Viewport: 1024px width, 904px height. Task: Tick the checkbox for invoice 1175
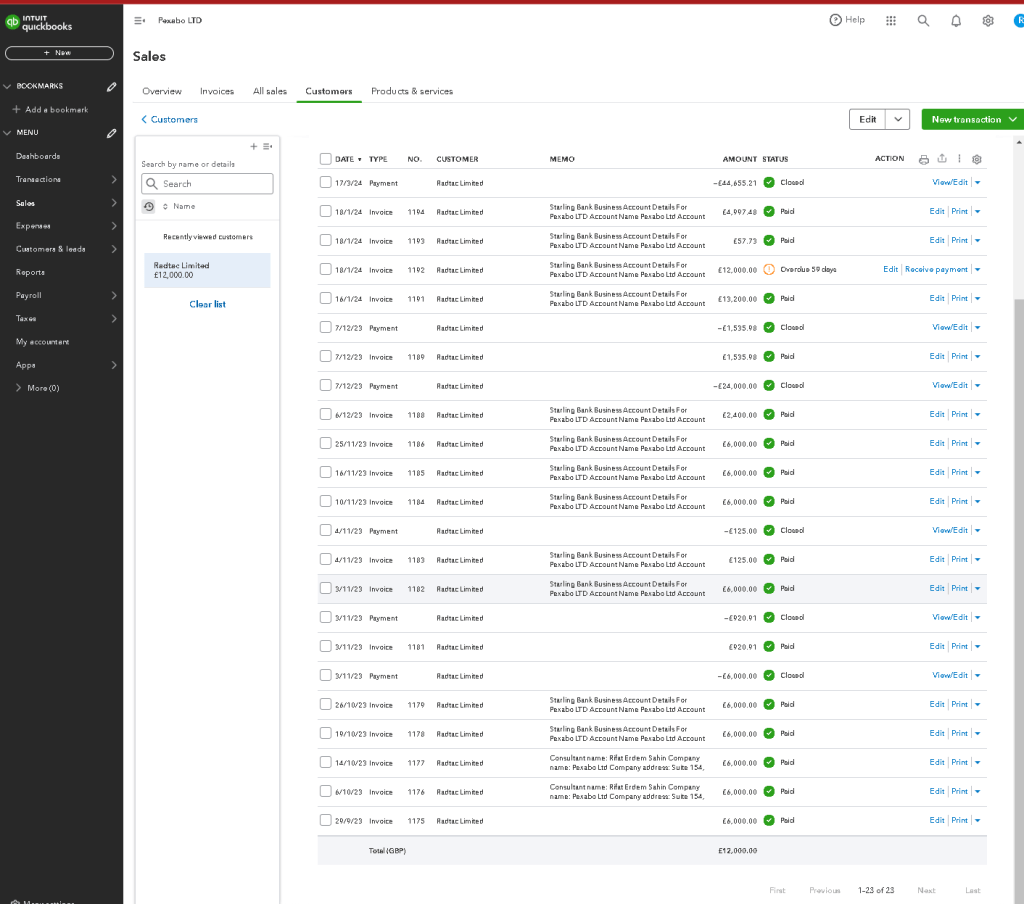click(x=325, y=820)
